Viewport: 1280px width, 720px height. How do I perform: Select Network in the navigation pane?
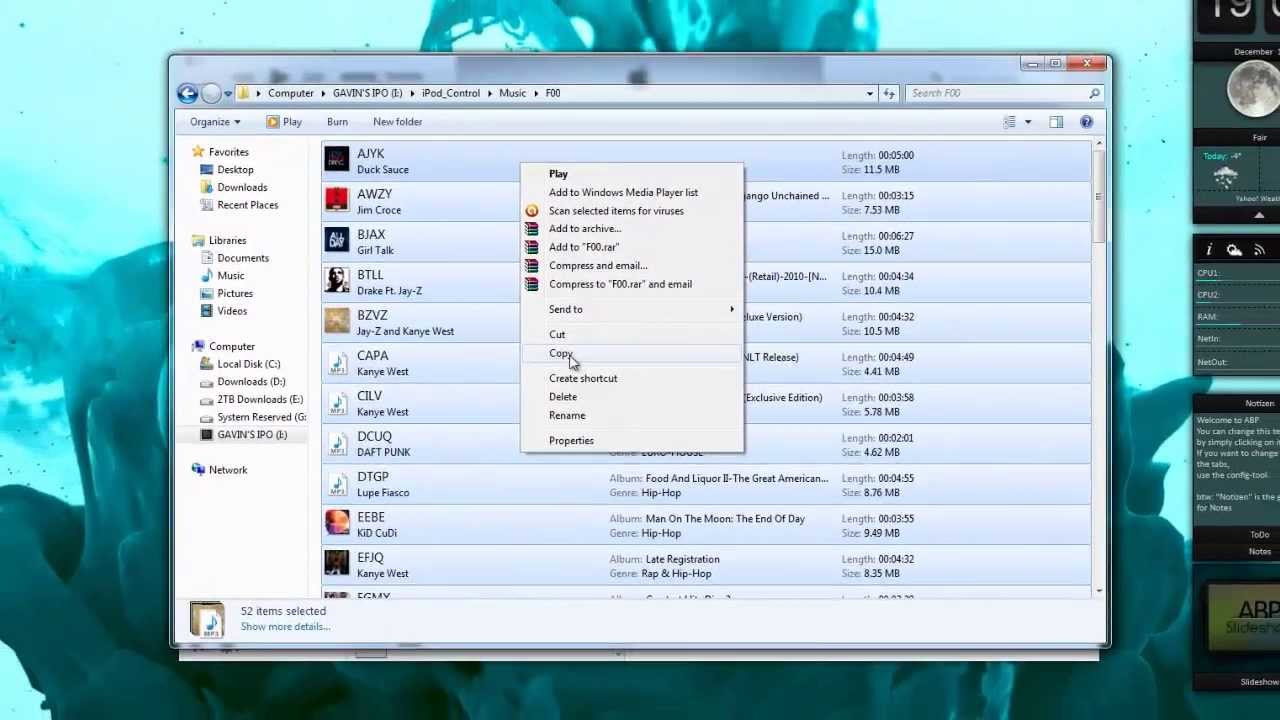(227, 470)
